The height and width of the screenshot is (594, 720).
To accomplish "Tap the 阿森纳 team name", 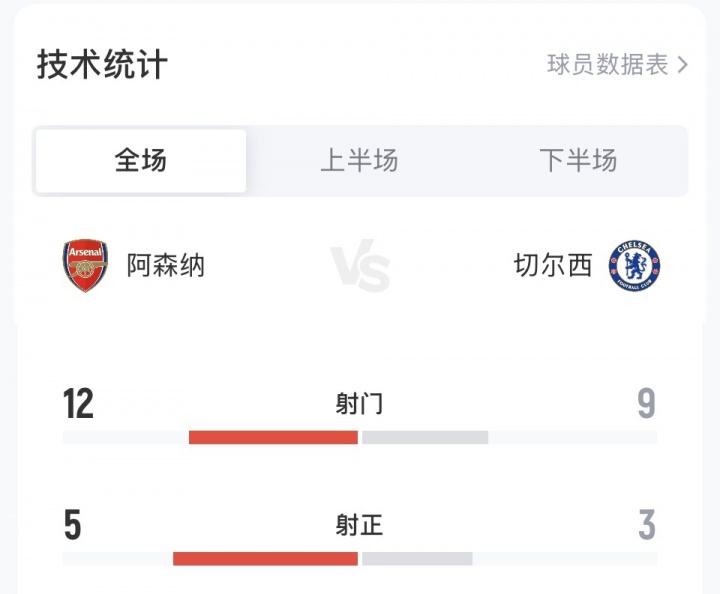I will tap(166, 266).
